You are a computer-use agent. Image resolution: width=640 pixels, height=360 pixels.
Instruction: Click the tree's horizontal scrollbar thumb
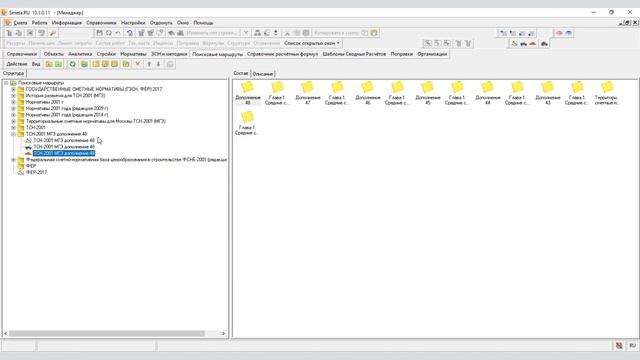pyautogui.click(x=107, y=333)
